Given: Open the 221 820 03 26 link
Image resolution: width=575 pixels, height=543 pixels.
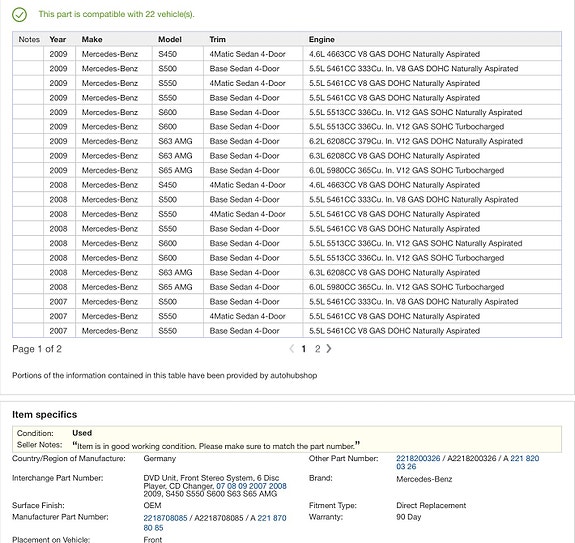Looking at the screenshot, I should (468, 462).
